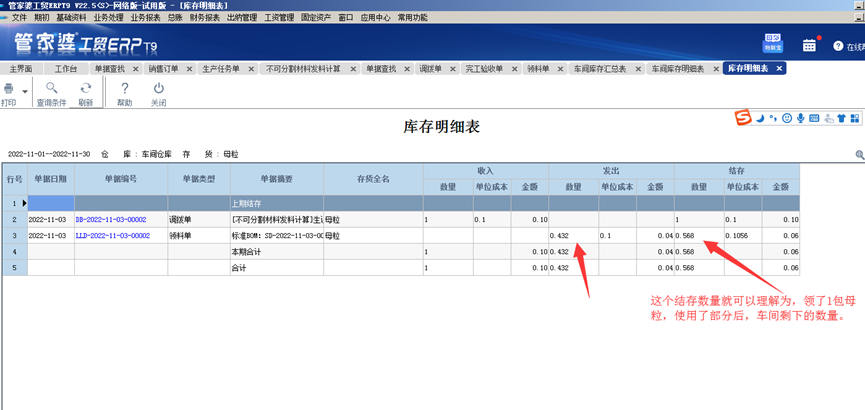Open the 基础资料 menu
This screenshot has height=410, width=865.
pyautogui.click(x=71, y=18)
